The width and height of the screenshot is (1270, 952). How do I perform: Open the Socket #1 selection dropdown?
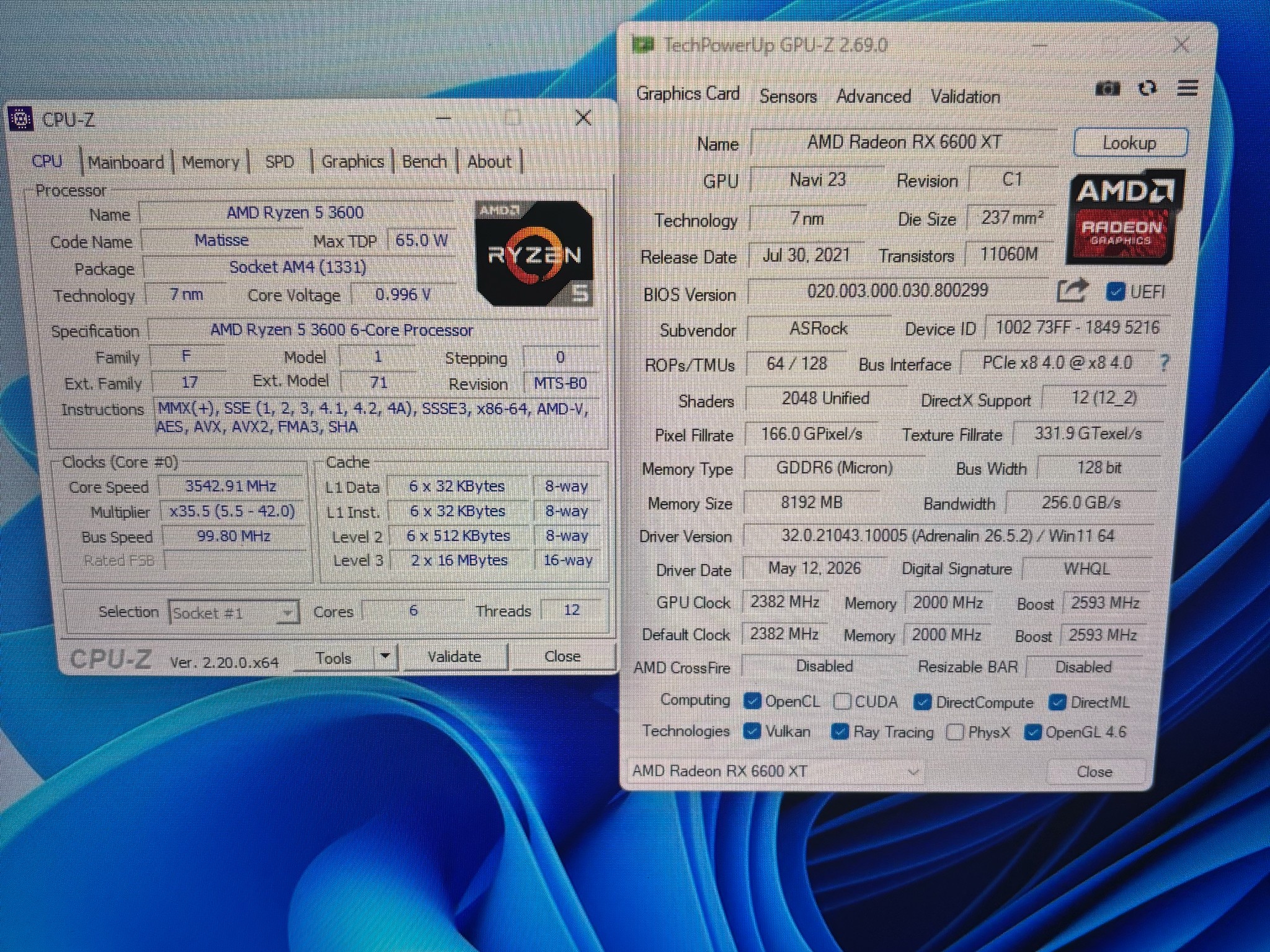click(233, 612)
